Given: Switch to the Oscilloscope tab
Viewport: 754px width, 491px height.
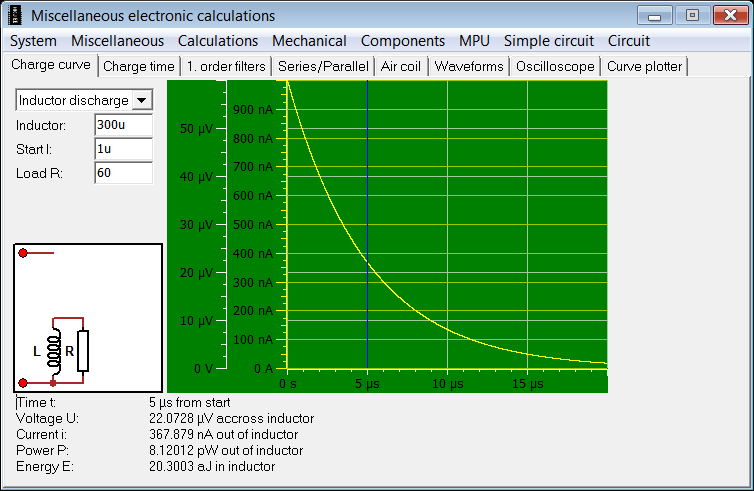Looking at the screenshot, I should pos(555,67).
